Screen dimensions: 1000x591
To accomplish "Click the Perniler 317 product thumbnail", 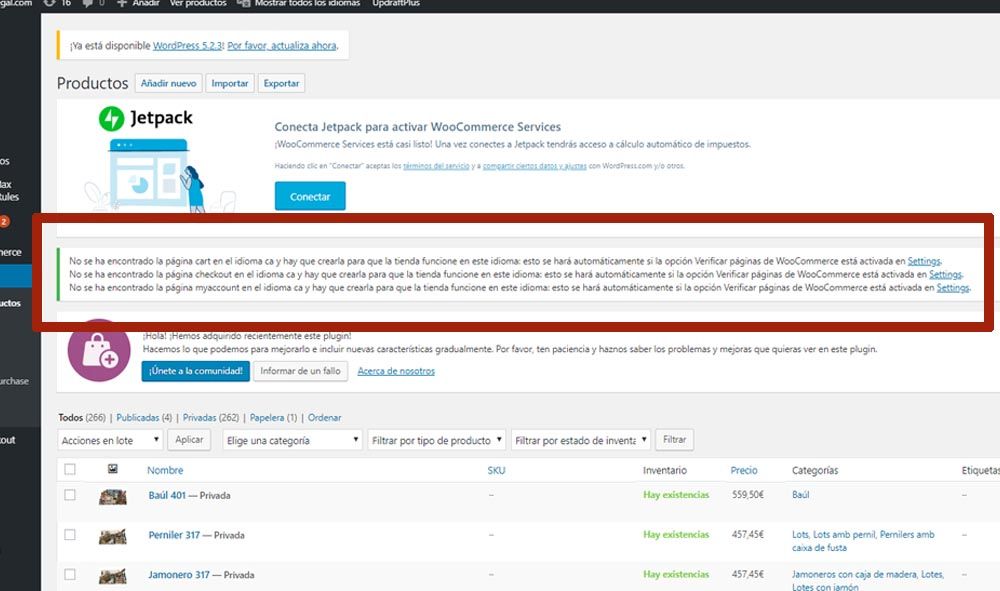I will (x=113, y=536).
